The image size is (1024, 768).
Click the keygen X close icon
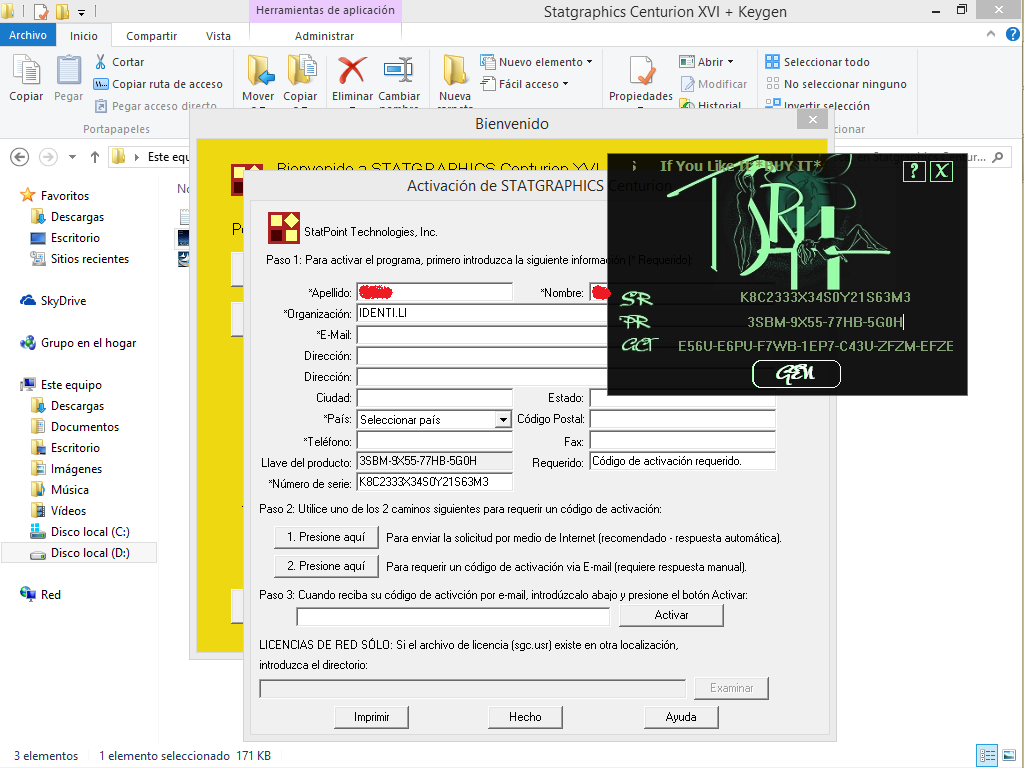[x=941, y=171]
